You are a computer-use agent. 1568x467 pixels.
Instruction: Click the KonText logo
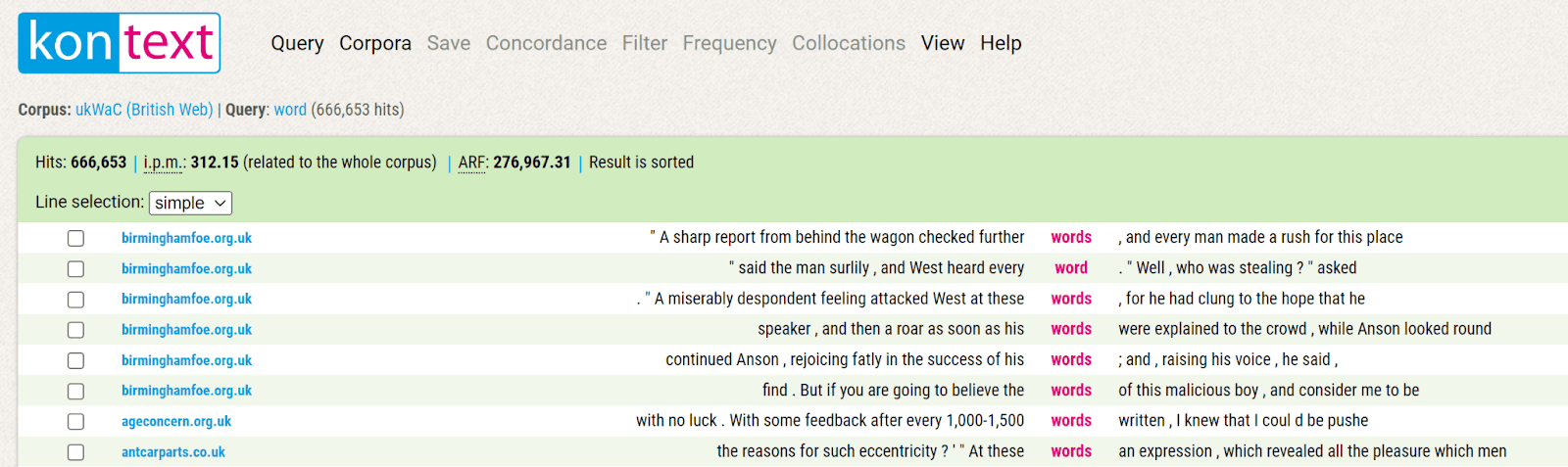click(x=120, y=43)
